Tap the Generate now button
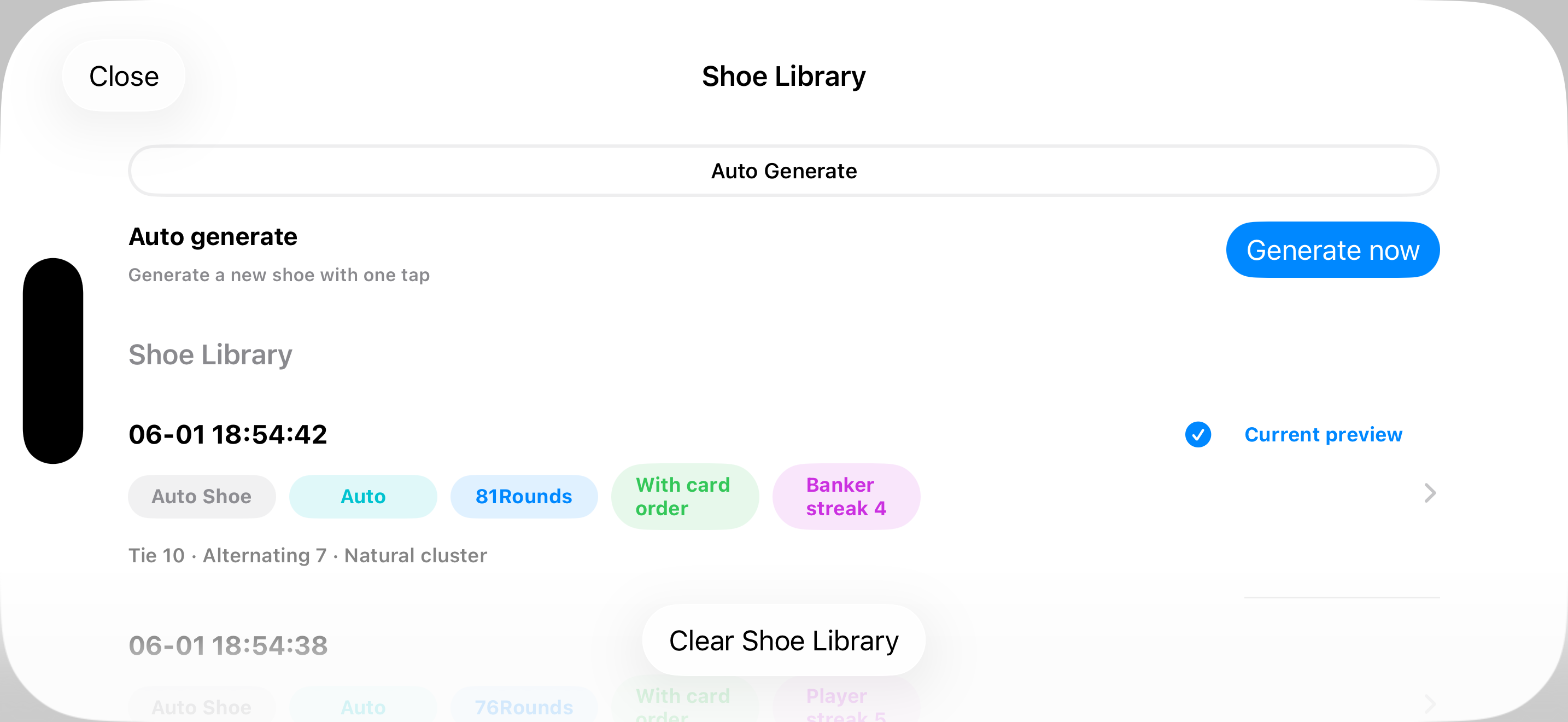The width and height of the screenshot is (1568, 722). tap(1332, 249)
